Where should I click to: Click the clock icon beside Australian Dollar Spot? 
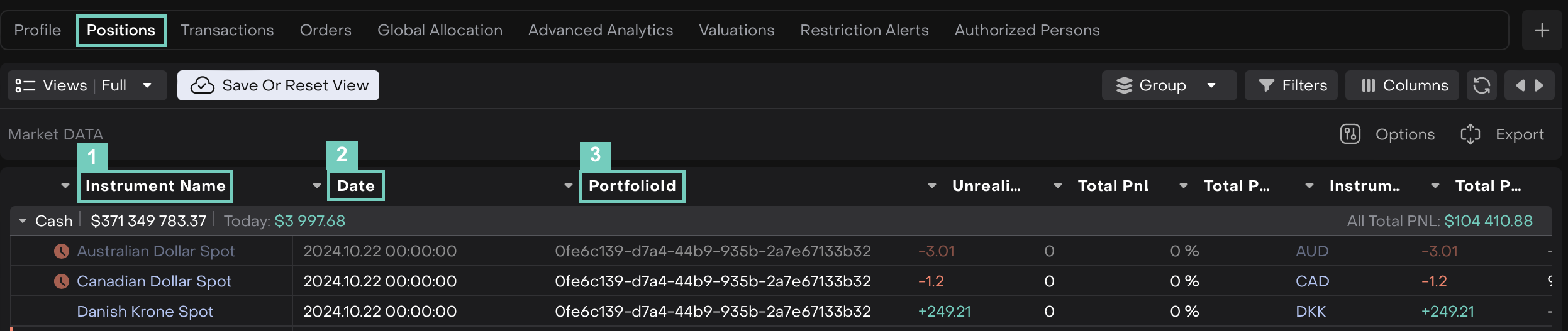tap(61, 251)
